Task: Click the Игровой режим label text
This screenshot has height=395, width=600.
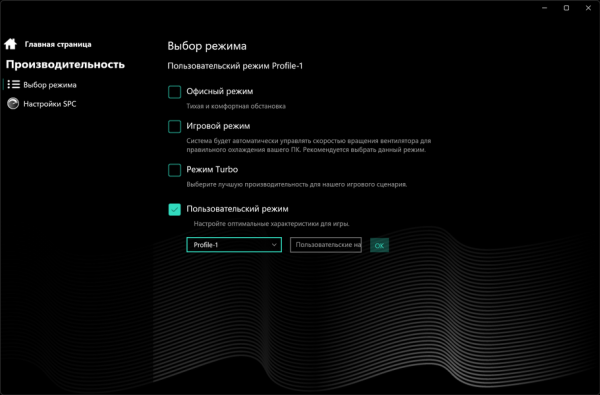Action: tap(218, 126)
